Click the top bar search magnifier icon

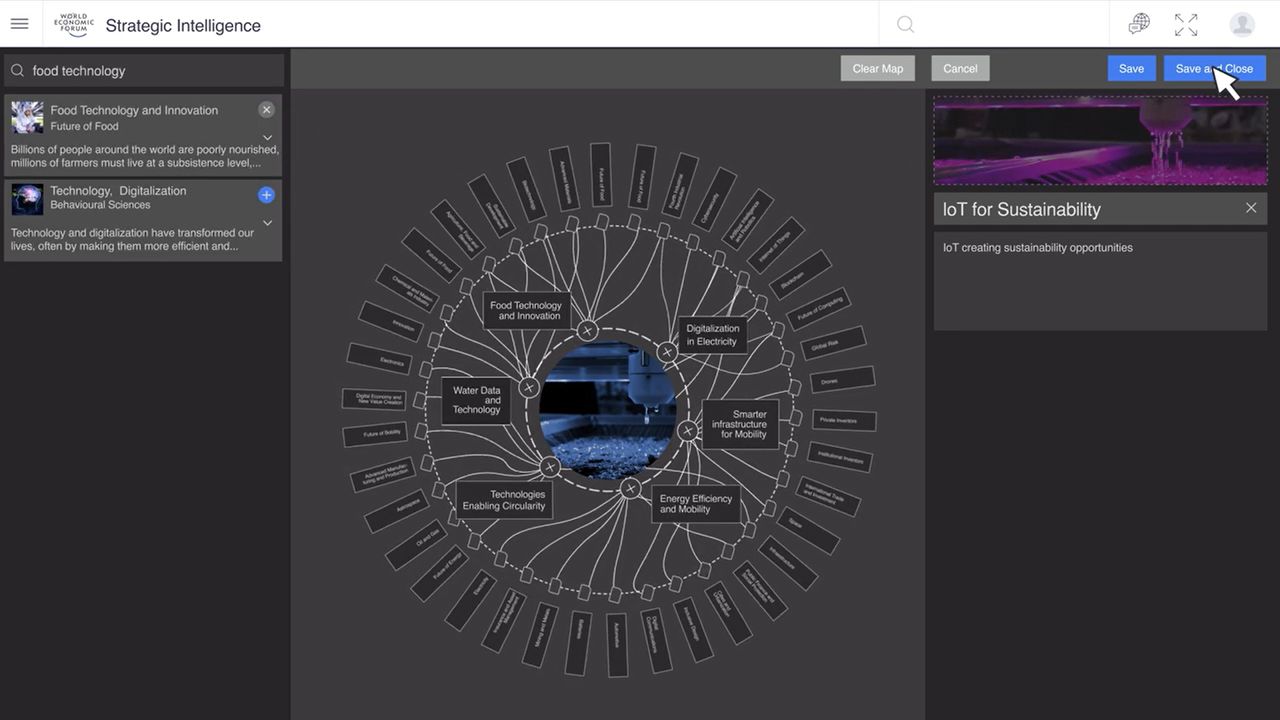(x=905, y=25)
